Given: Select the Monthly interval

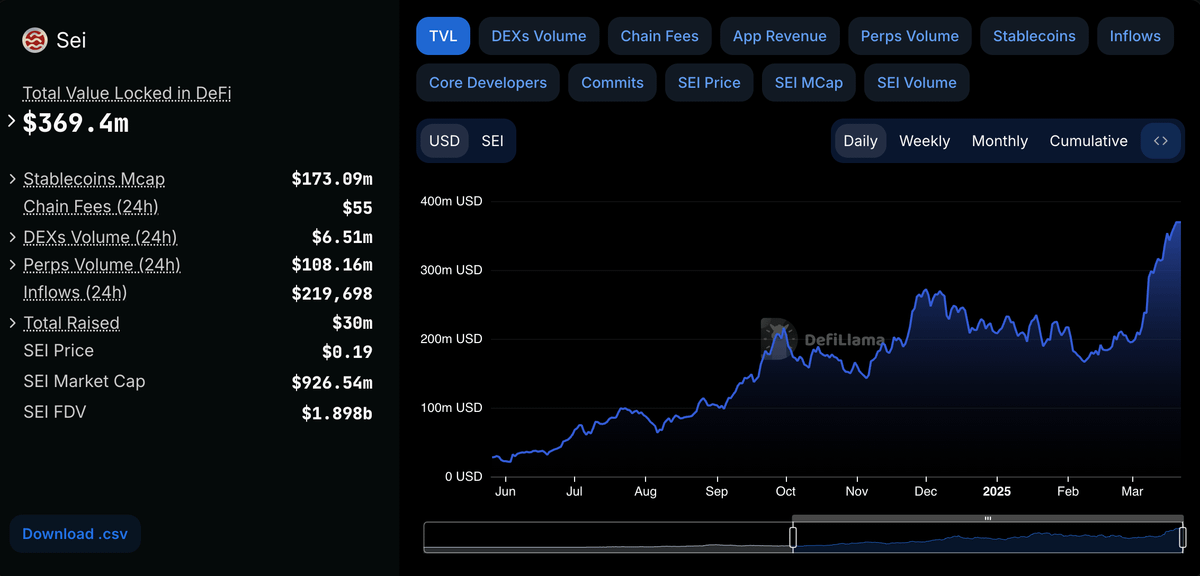Looking at the screenshot, I should [1000, 141].
